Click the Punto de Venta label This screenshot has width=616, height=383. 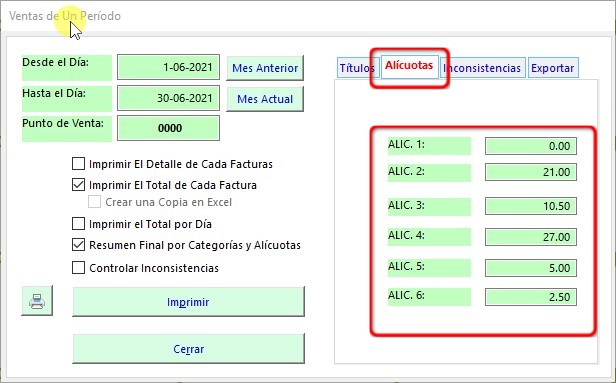pos(67,128)
